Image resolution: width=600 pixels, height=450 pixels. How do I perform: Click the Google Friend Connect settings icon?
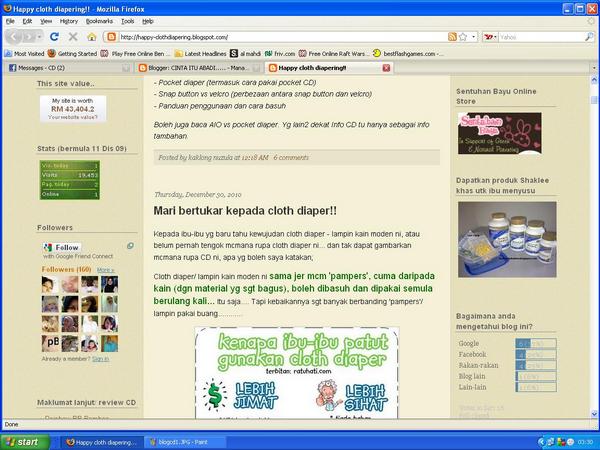130,246
